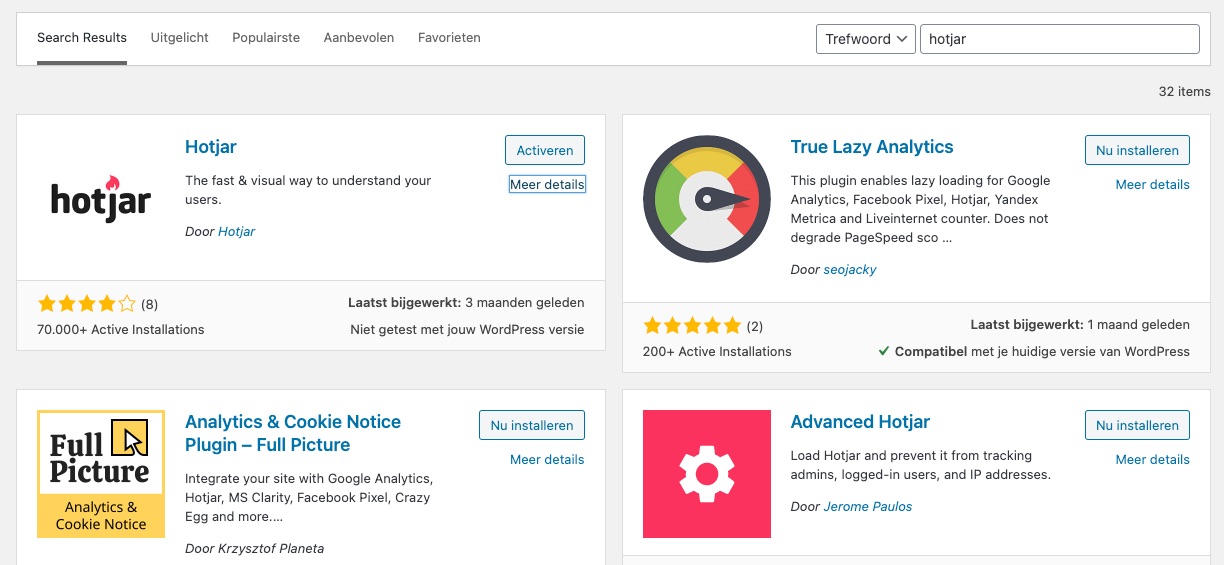The width and height of the screenshot is (1224, 565).
Task: Install the Advanced Hotjar plugin
Action: pyautogui.click(x=1137, y=425)
